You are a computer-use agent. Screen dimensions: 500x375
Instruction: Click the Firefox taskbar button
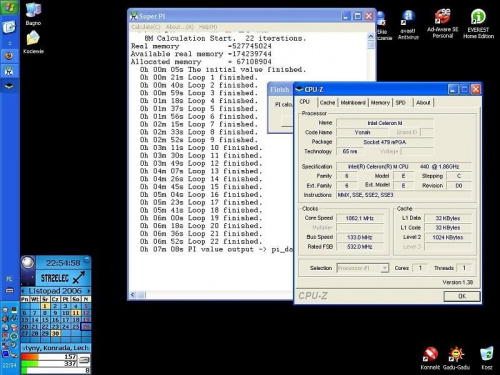tap(9, 55)
